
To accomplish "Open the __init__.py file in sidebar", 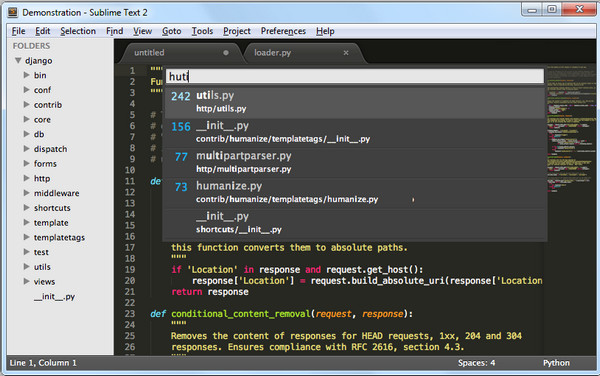I will tap(54, 296).
